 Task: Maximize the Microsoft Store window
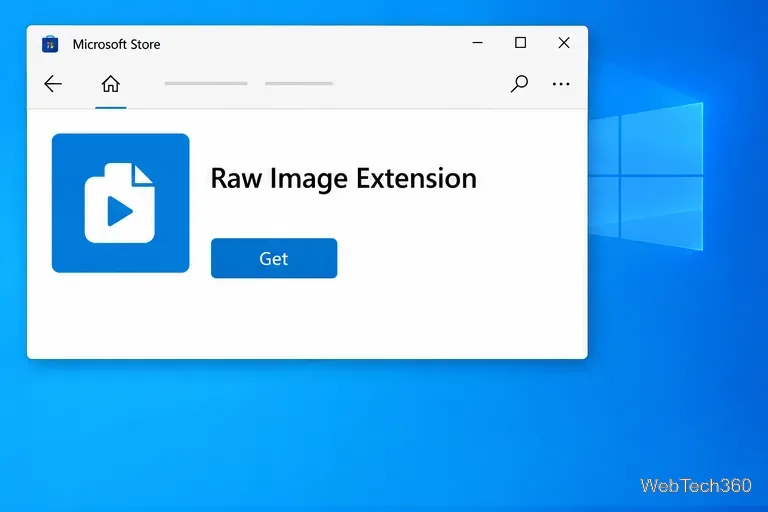pyautogui.click(x=521, y=43)
